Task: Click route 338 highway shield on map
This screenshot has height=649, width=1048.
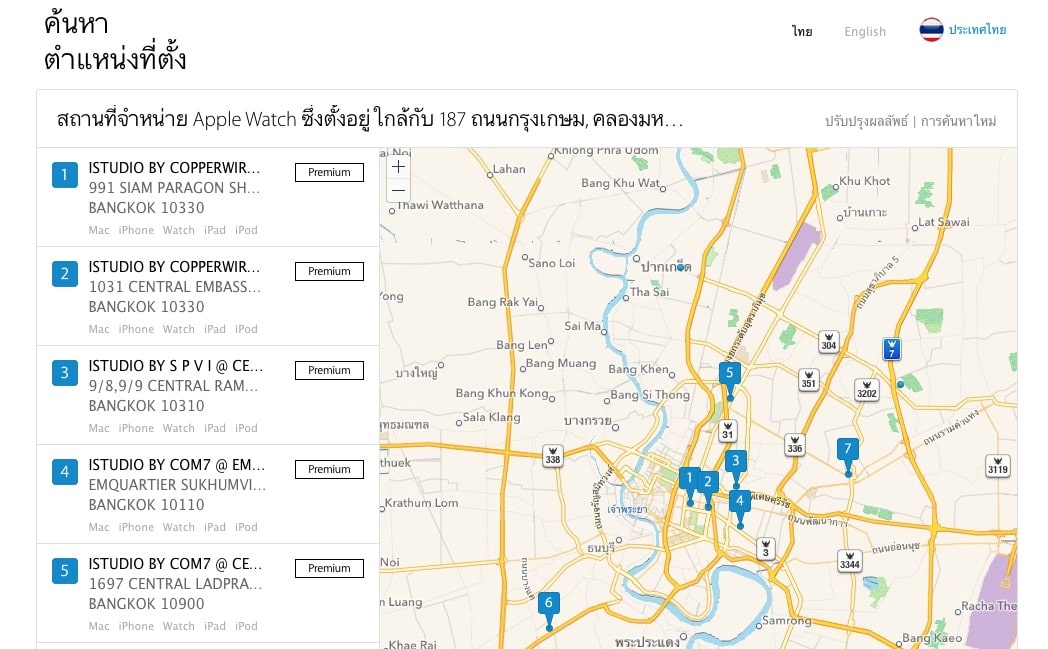Action: coord(552,456)
